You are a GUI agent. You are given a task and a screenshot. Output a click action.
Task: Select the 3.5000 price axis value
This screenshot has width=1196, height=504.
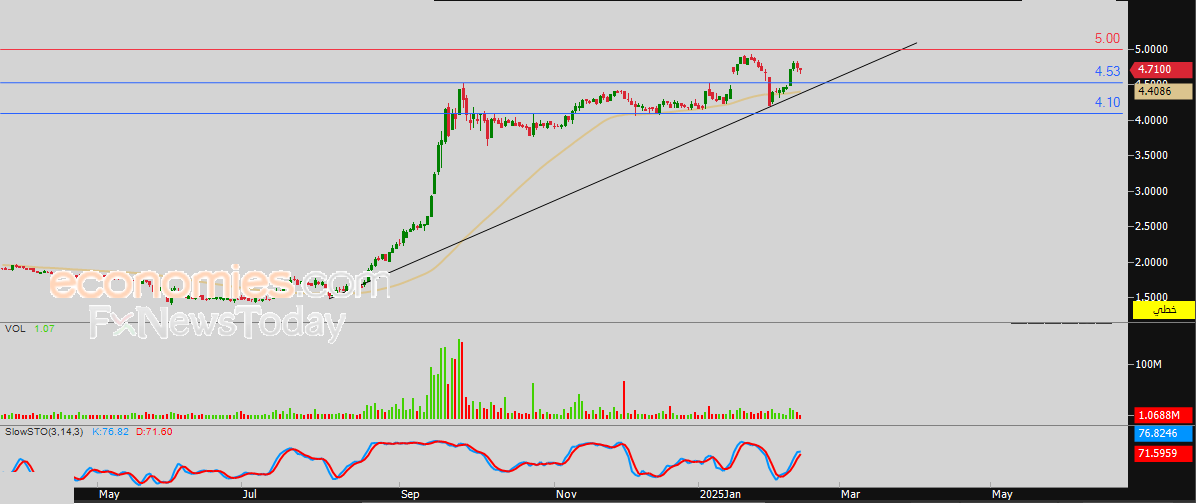click(x=1153, y=156)
